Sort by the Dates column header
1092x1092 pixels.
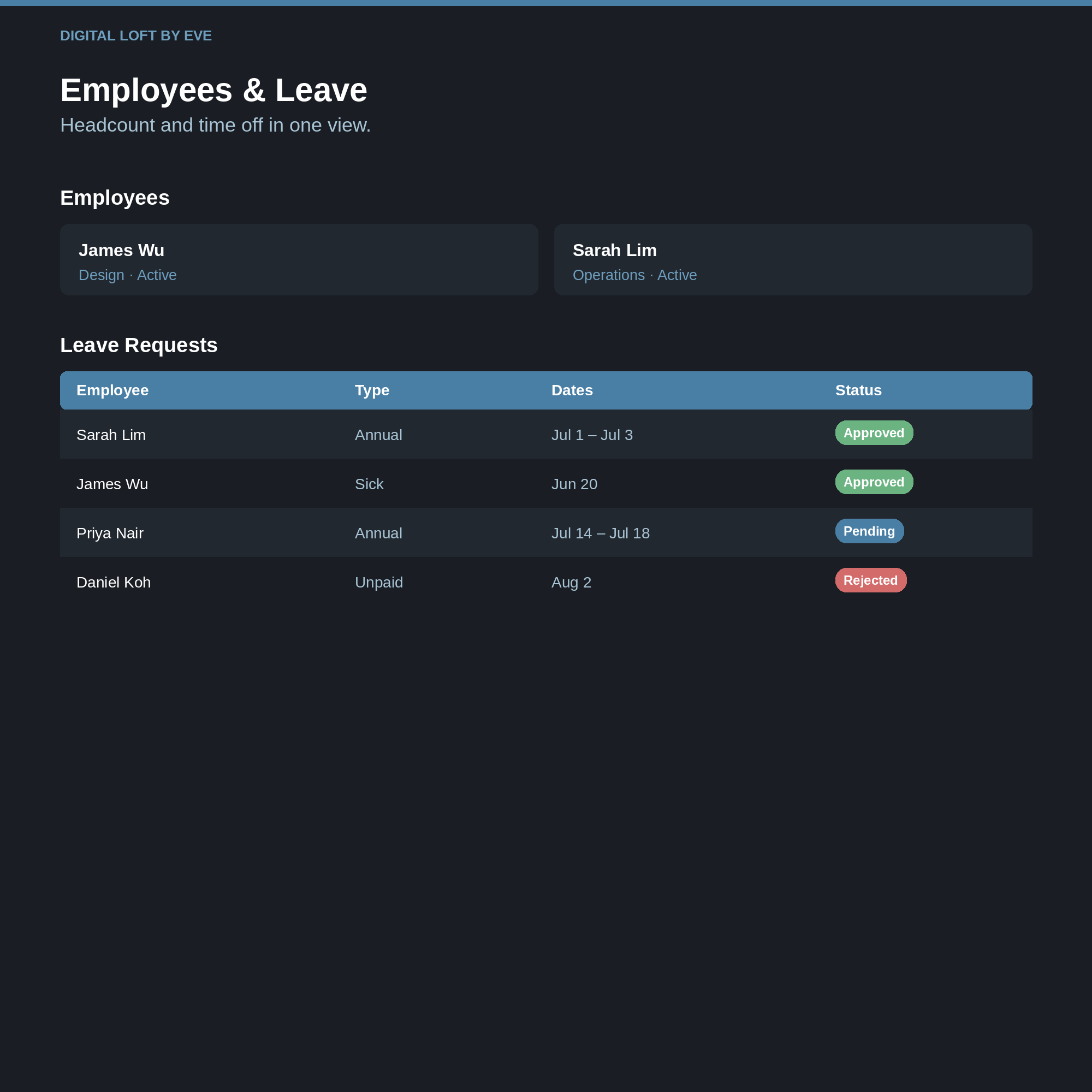pyautogui.click(x=572, y=390)
